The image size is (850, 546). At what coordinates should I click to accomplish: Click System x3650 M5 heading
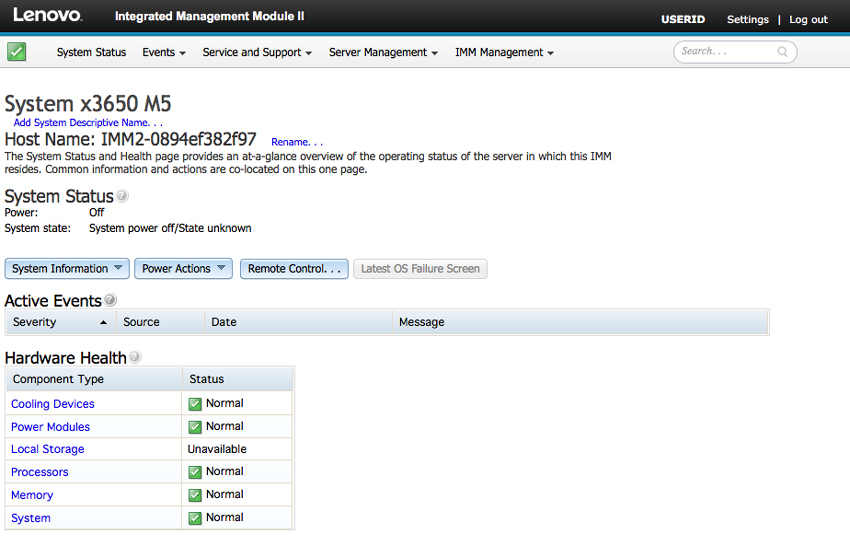(88, 104)
